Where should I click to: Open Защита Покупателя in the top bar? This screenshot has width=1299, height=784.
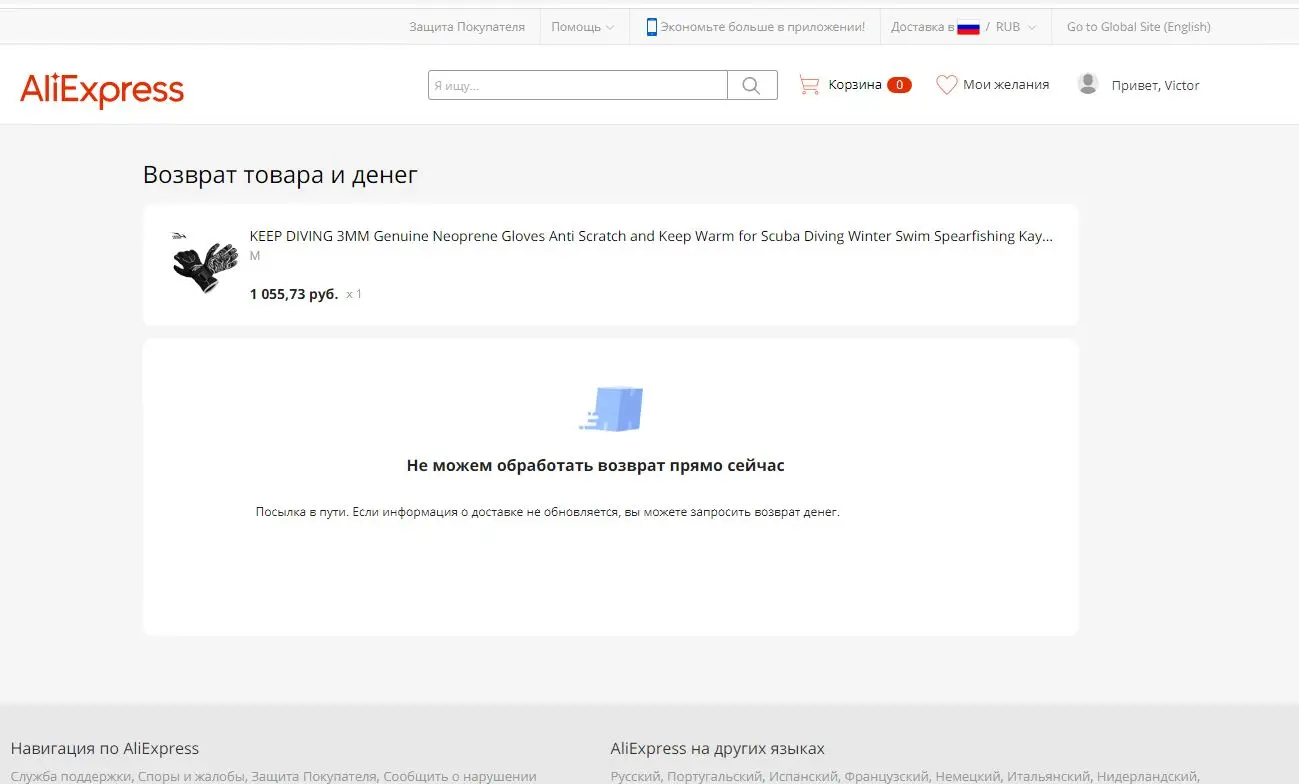(x=467, y=27)
